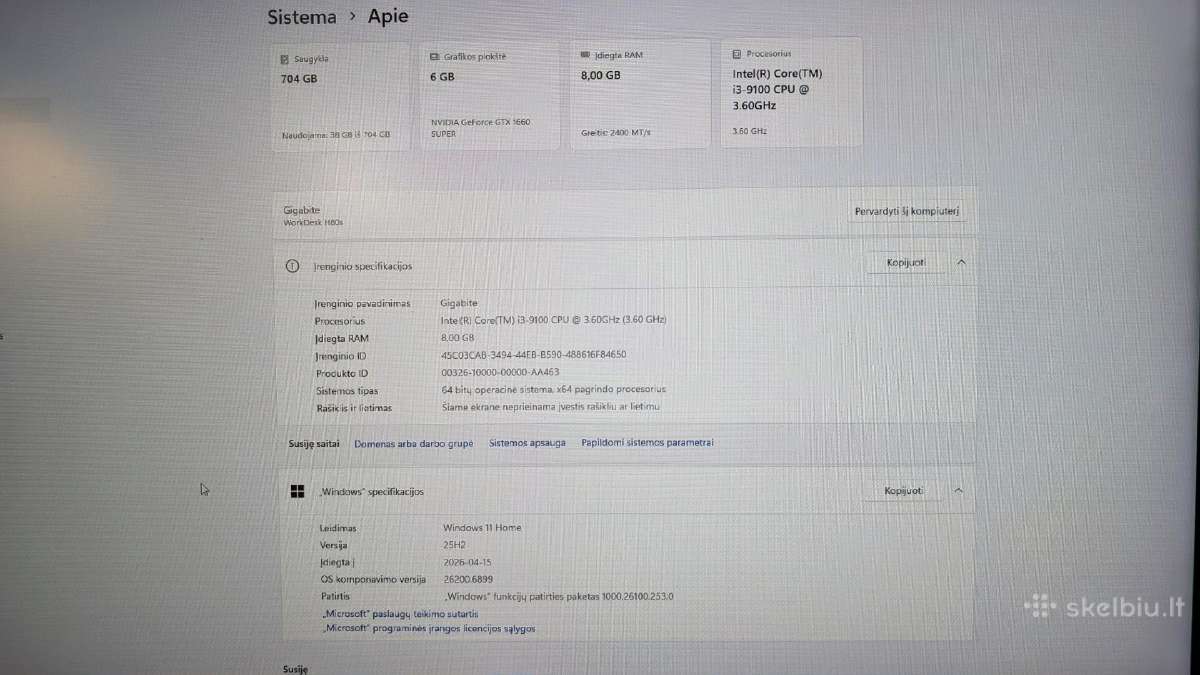Select the install date 2026-04-15
This screenshot has height=675, width=1200.
(468, 563)
